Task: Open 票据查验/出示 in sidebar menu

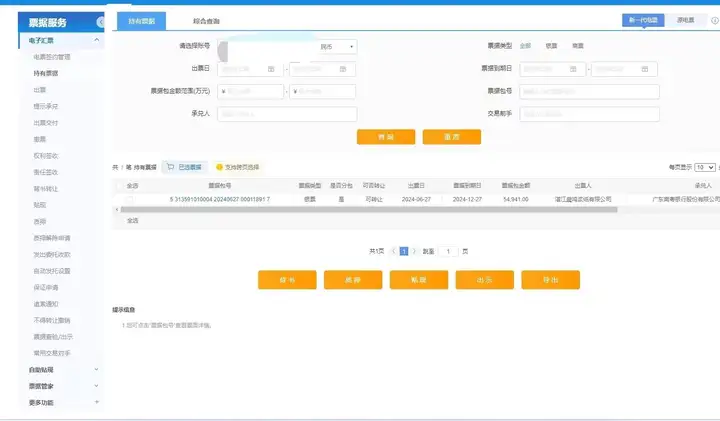Action: [53, 337]
